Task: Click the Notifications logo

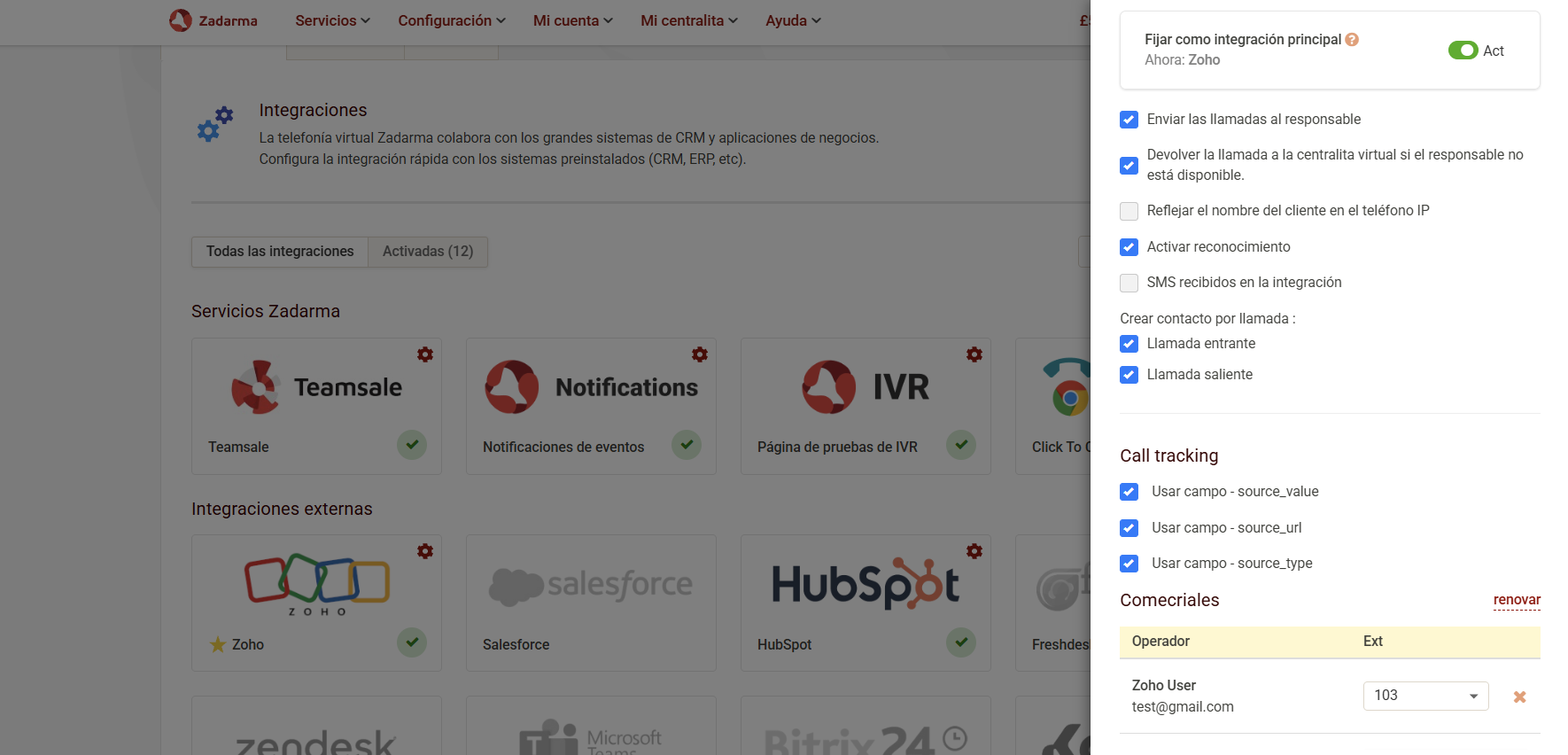Action: tap(592, 387)
